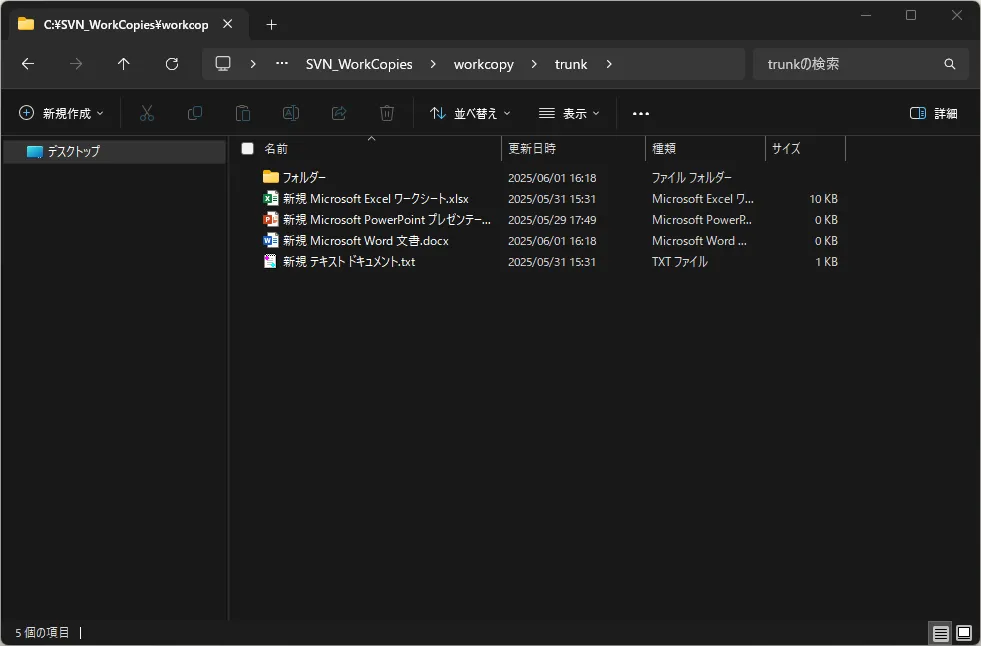Screen dimensions: 981x646
Task: Maximize the Explorer window
Action: [x=911, y=15]
